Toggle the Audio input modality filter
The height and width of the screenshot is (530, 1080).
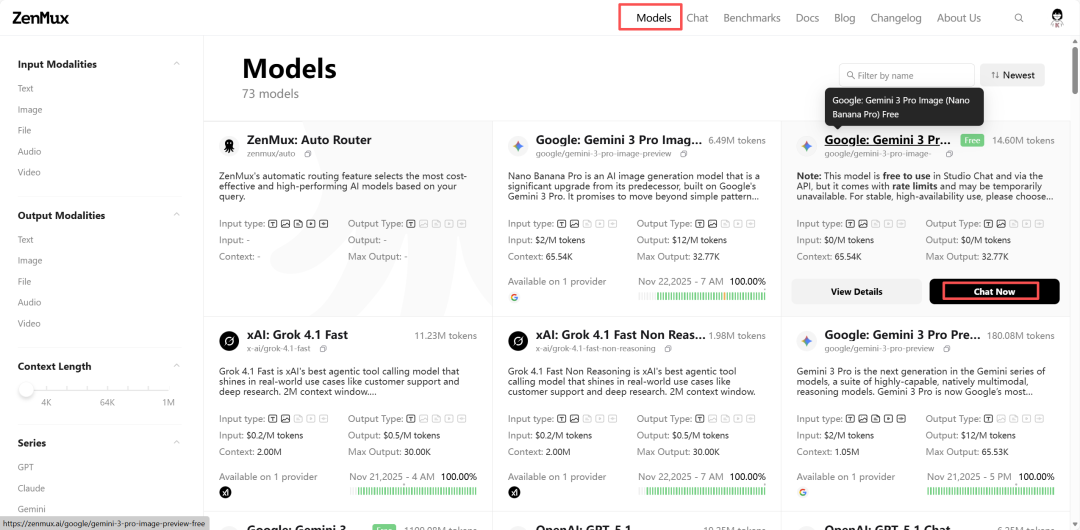29,152
